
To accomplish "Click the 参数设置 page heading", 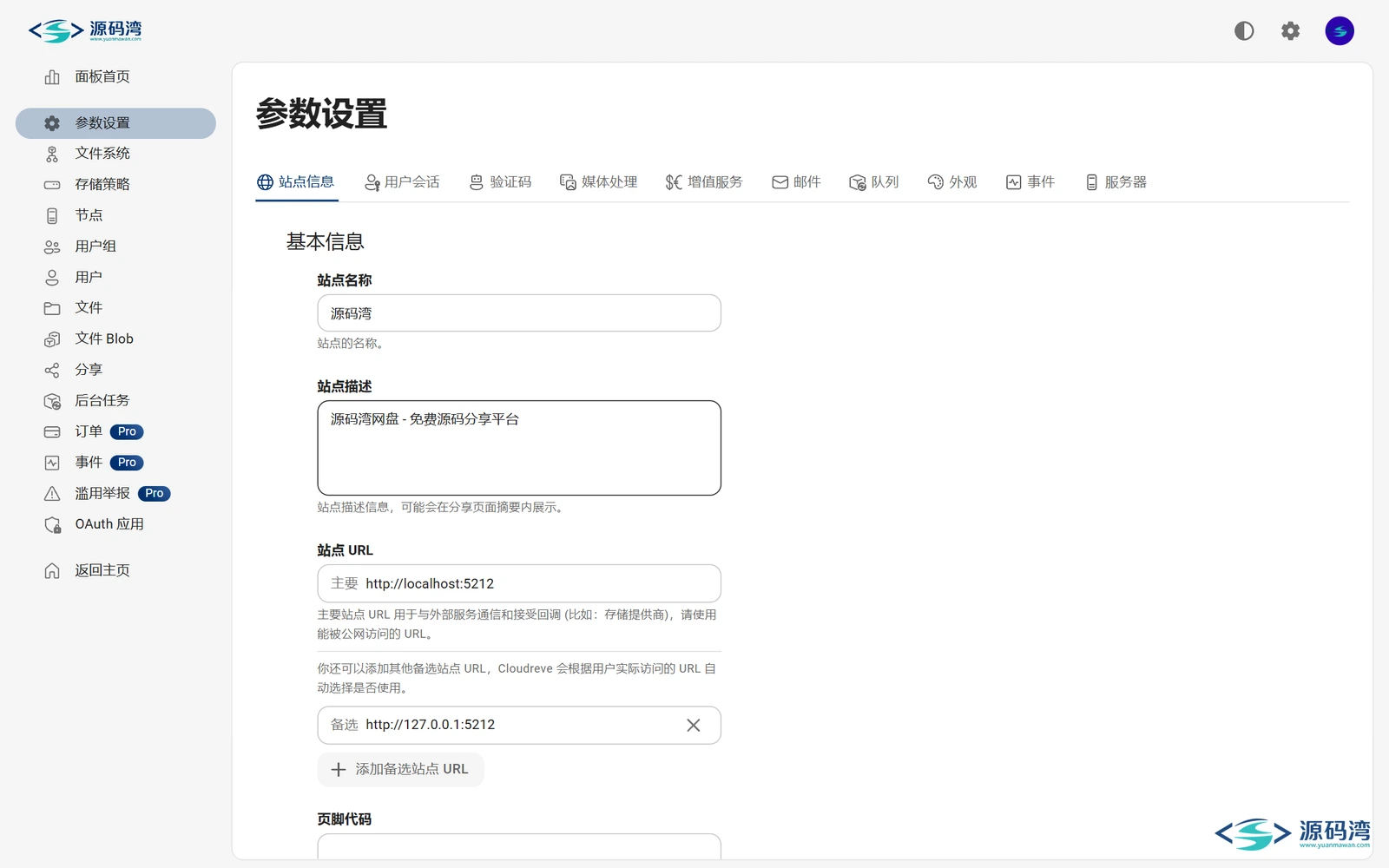I will click(321, 114).
